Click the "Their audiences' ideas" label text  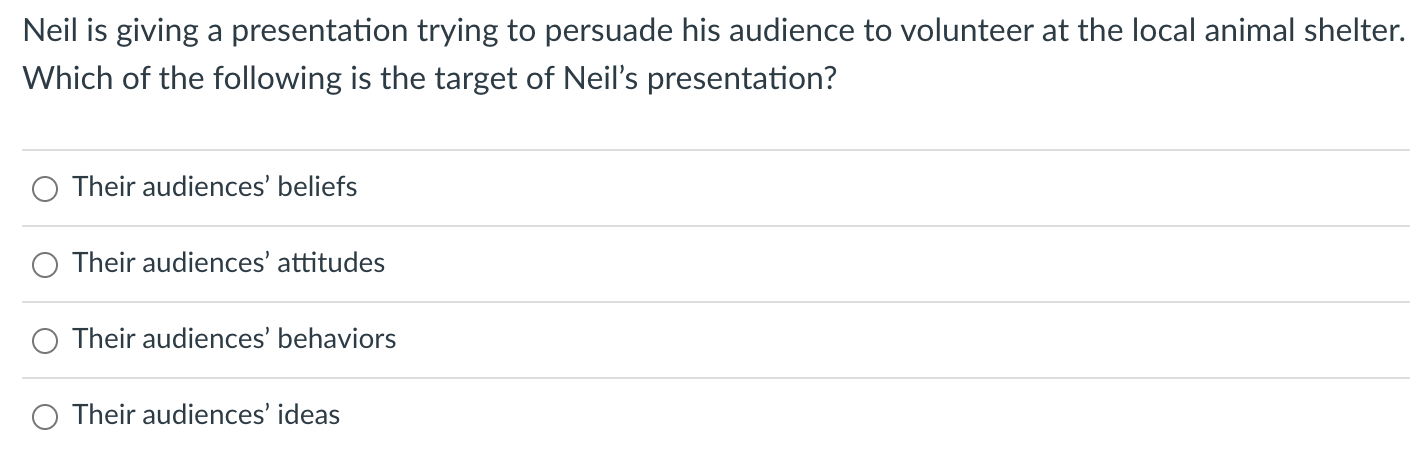[206, 415]
